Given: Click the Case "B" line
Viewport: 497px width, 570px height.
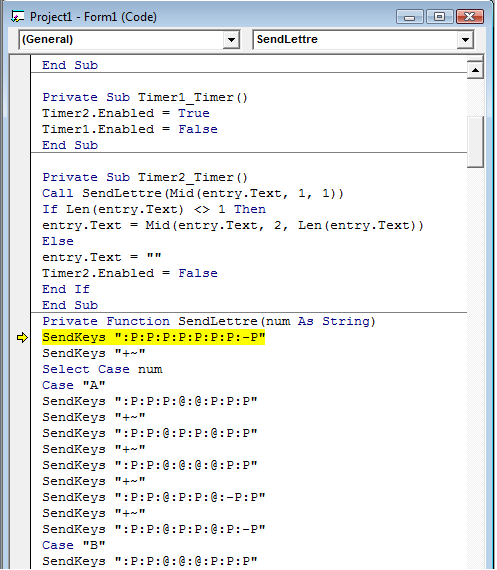Looking at the screenshot, I should (x=74, y=545).
